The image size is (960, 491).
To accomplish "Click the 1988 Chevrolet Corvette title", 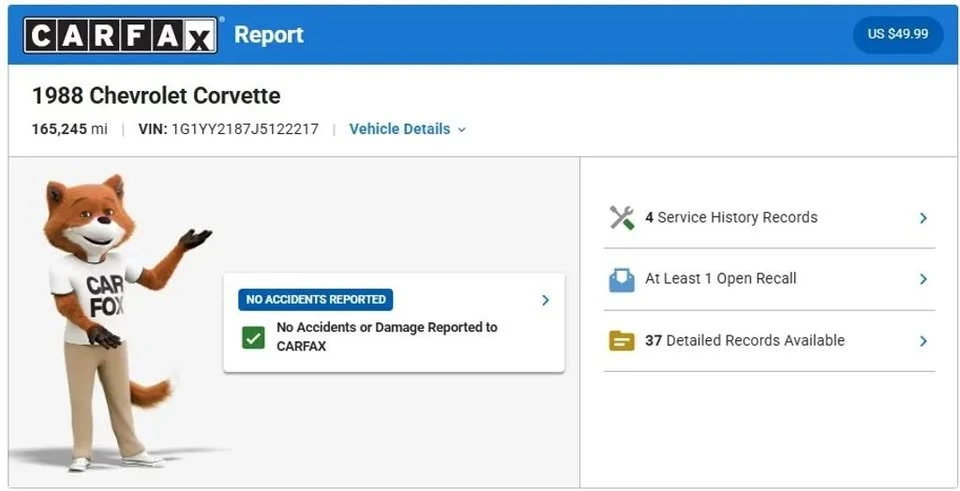I will [156, 96].
